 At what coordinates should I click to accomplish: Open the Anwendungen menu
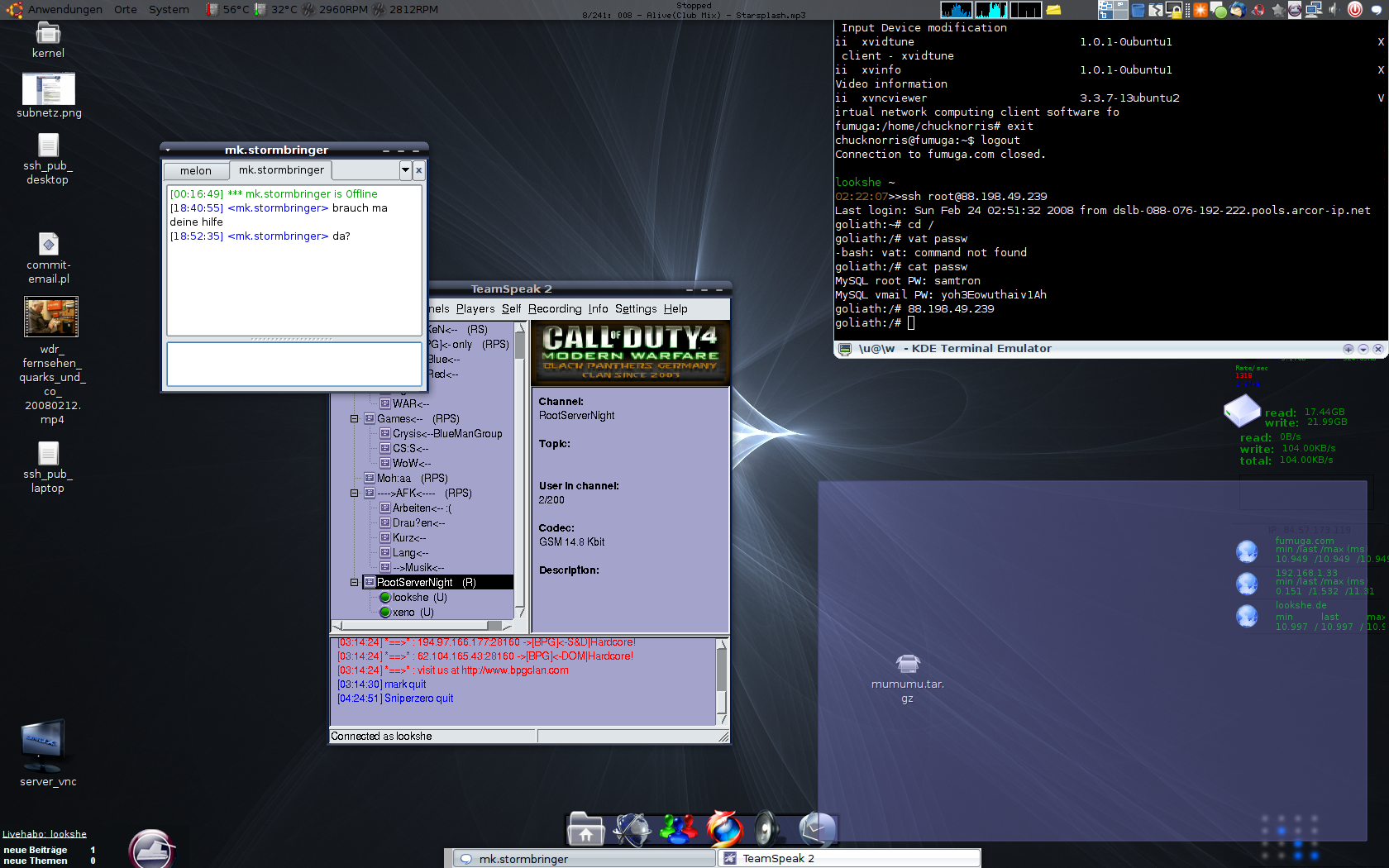pos(65,10)
